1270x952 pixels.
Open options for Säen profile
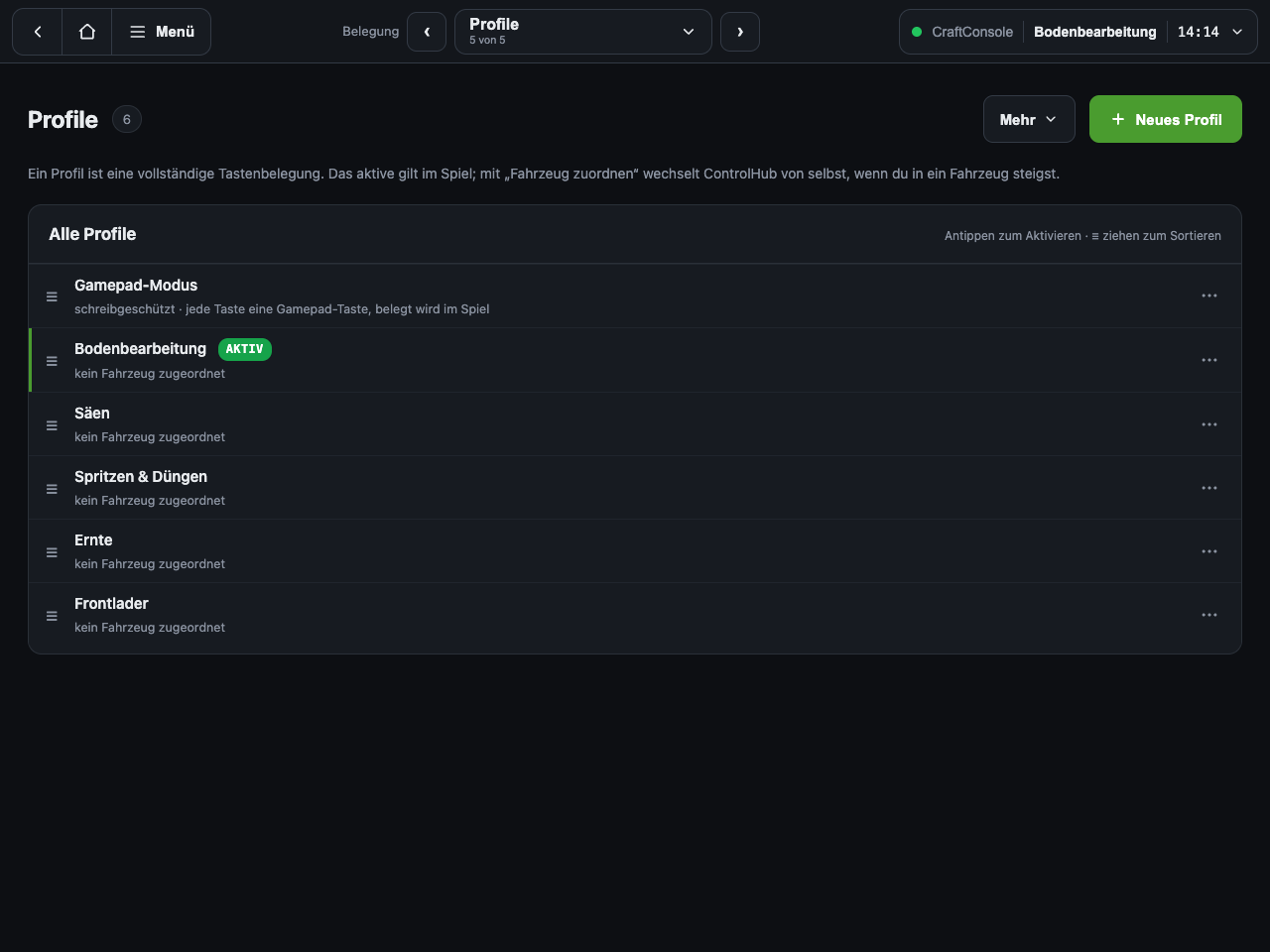(1209, 424)
